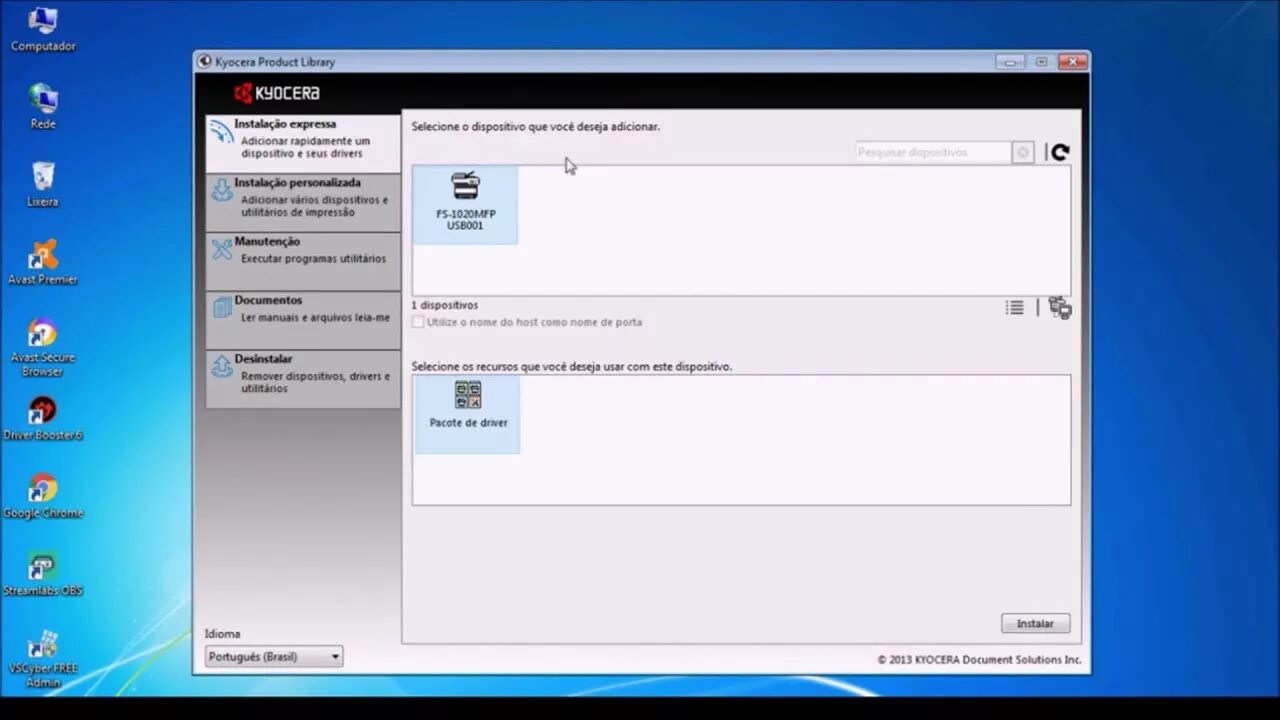1280x720 pixels.
Task: Launch Streamlabs OBS shortcut
Action: click(x=43, y=575)
